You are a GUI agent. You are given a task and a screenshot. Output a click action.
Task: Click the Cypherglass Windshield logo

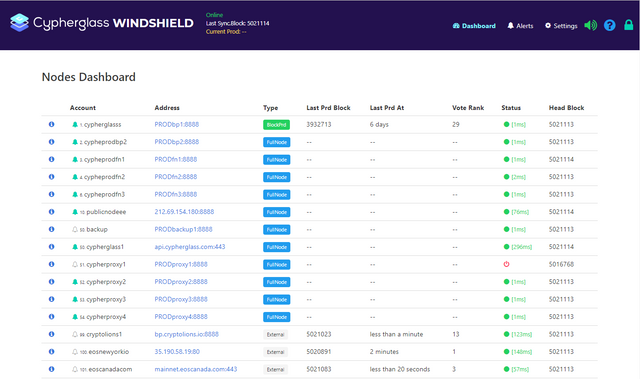click(x=102, y=23)
